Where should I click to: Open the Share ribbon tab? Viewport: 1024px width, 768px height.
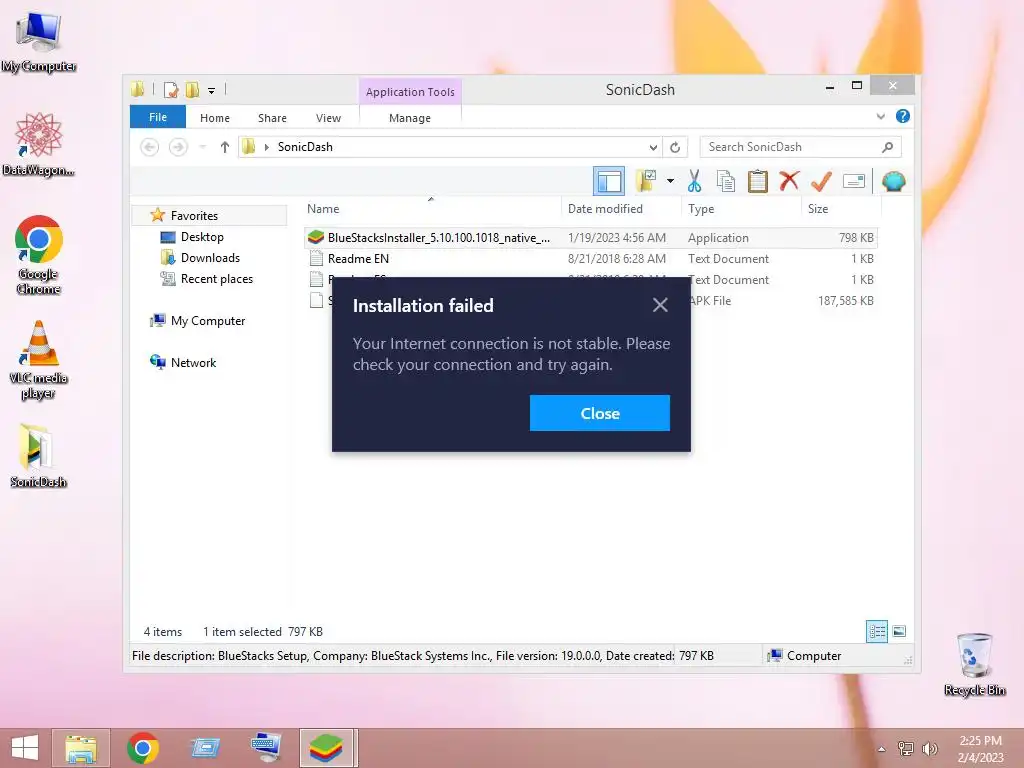[x=272, y=118]
